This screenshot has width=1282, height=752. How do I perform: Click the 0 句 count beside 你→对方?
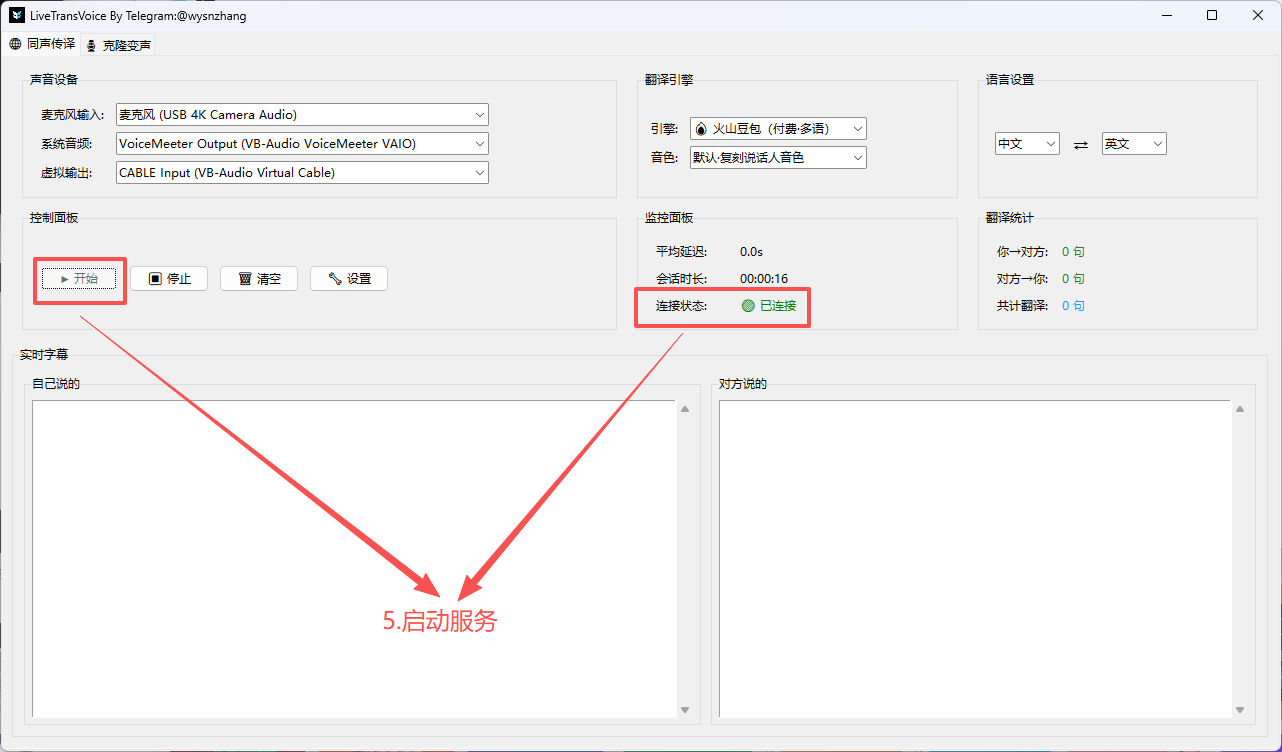[1073, 252]
